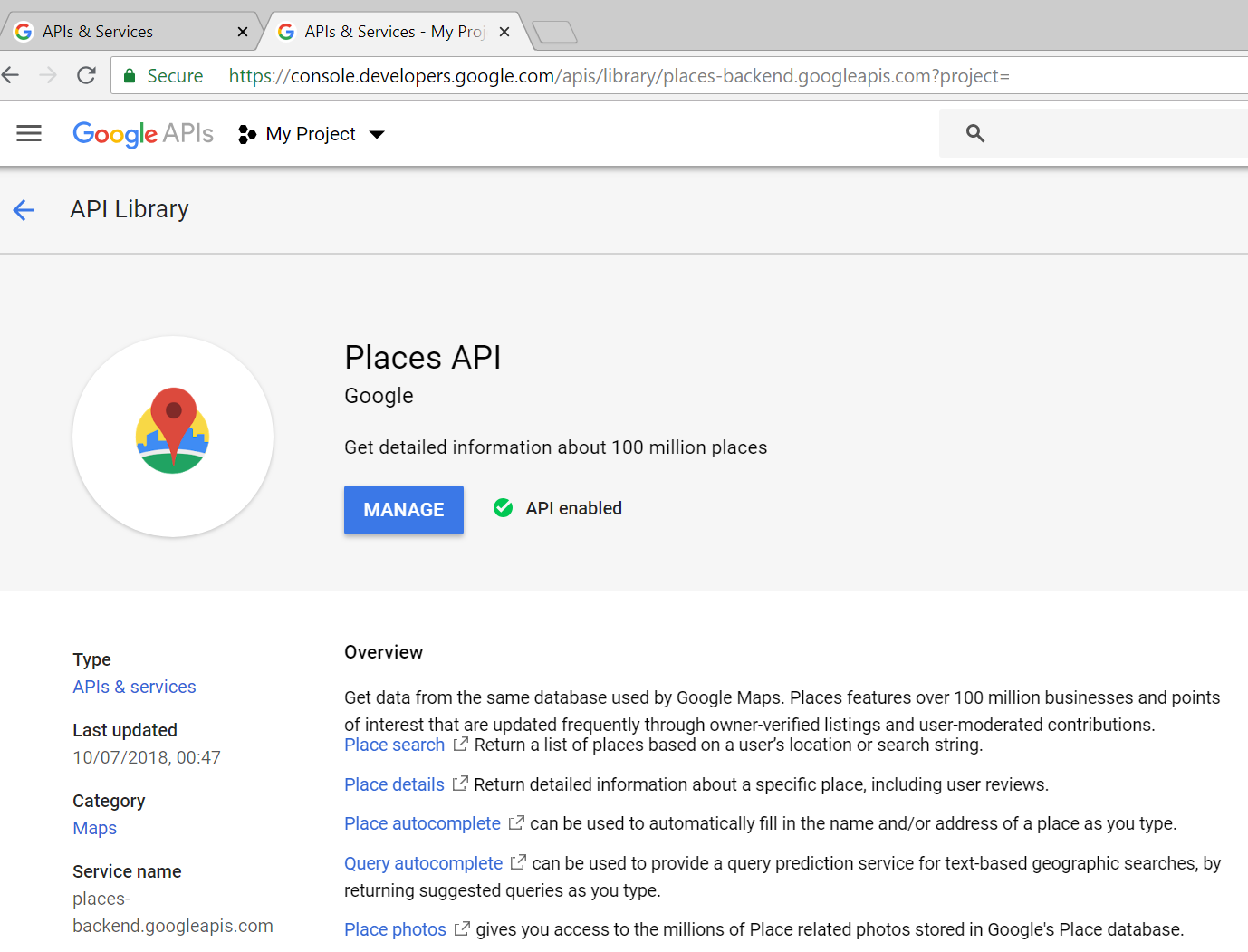Click the Google APIs logo
Viewport: 1248px width, 952px height.
[x=143, y=134]
